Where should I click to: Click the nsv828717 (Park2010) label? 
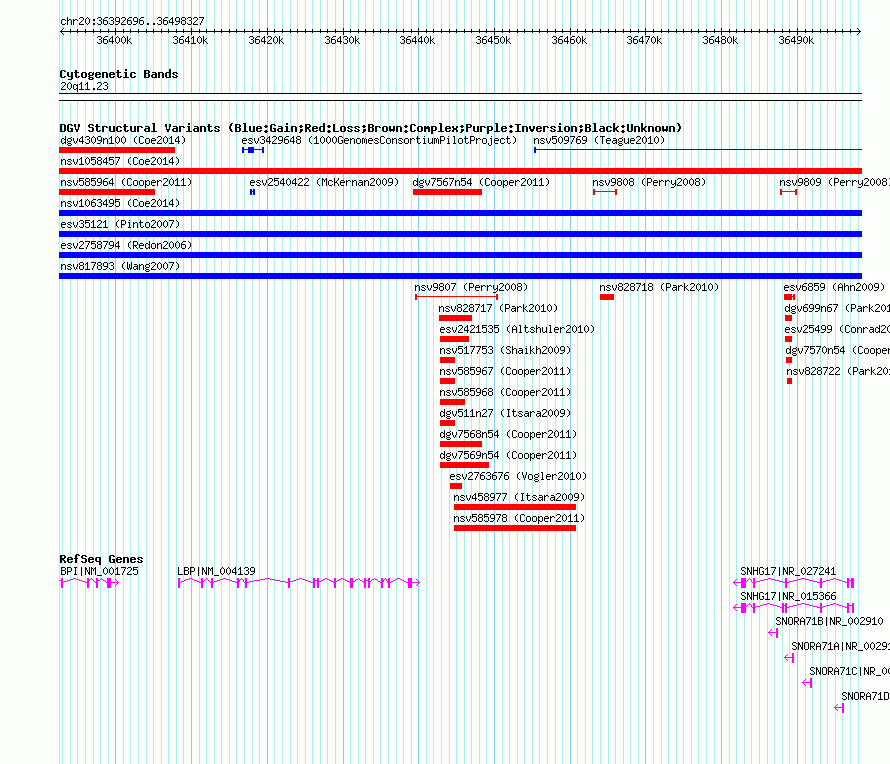(498, 308)
